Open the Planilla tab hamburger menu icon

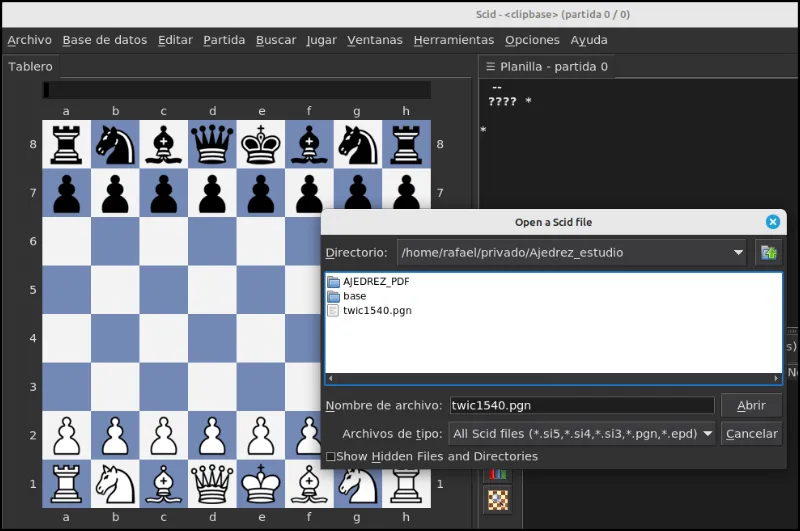coord(491,66)
